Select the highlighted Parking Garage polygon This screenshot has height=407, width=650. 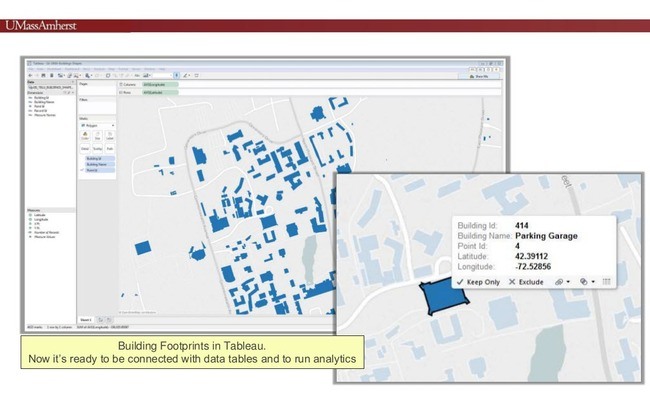tap(444, 296)
